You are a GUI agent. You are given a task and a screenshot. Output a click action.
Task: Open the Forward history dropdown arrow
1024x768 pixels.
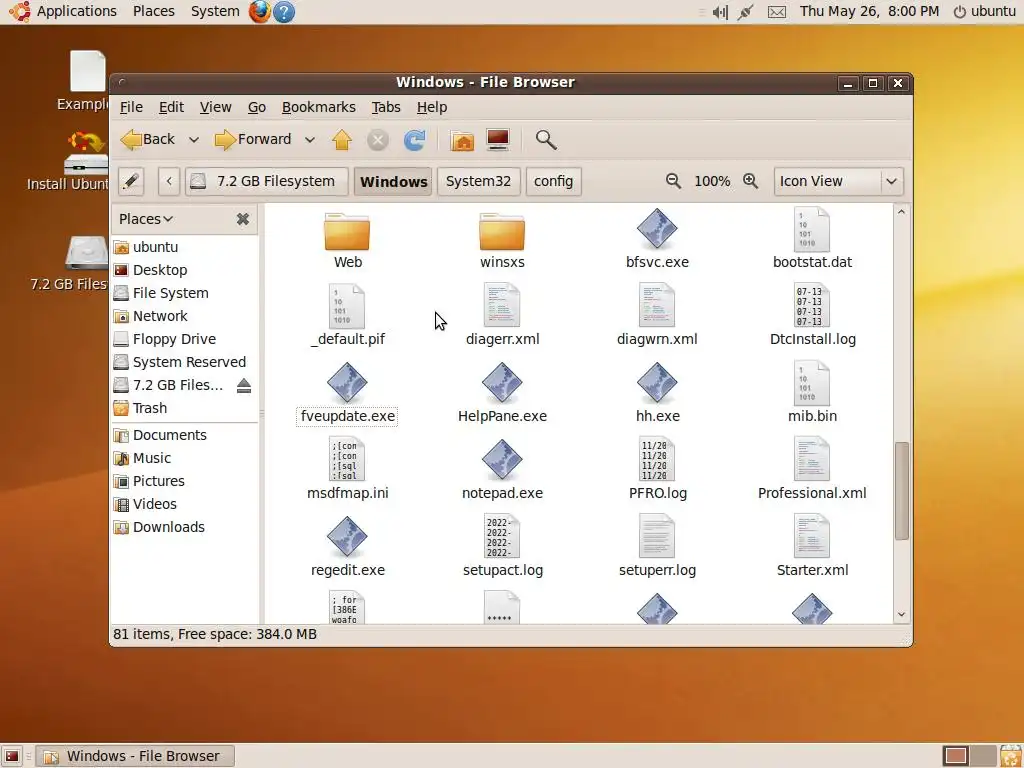click(x=310, y=140)
